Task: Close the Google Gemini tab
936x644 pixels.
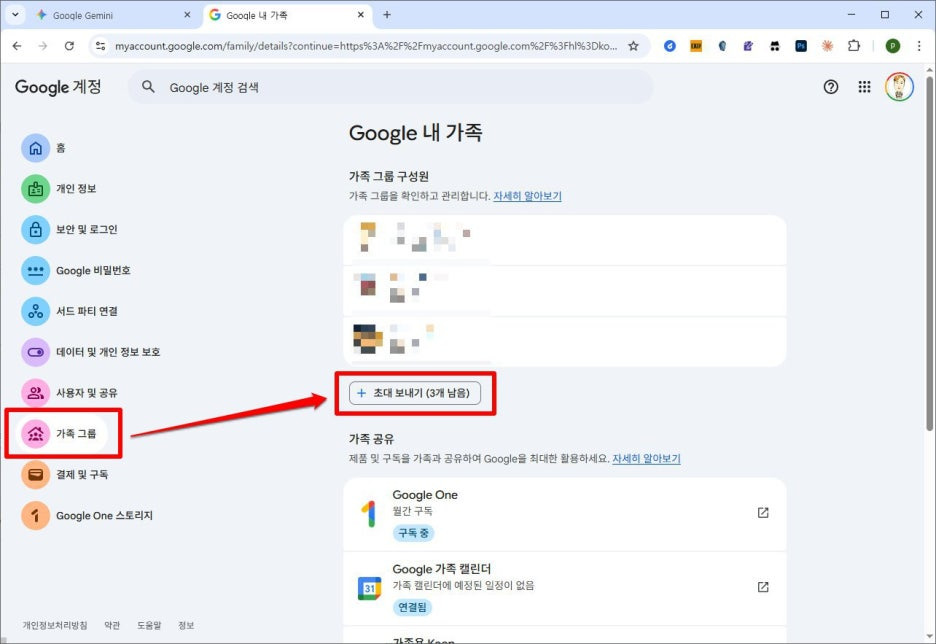Action: [187, 15]
